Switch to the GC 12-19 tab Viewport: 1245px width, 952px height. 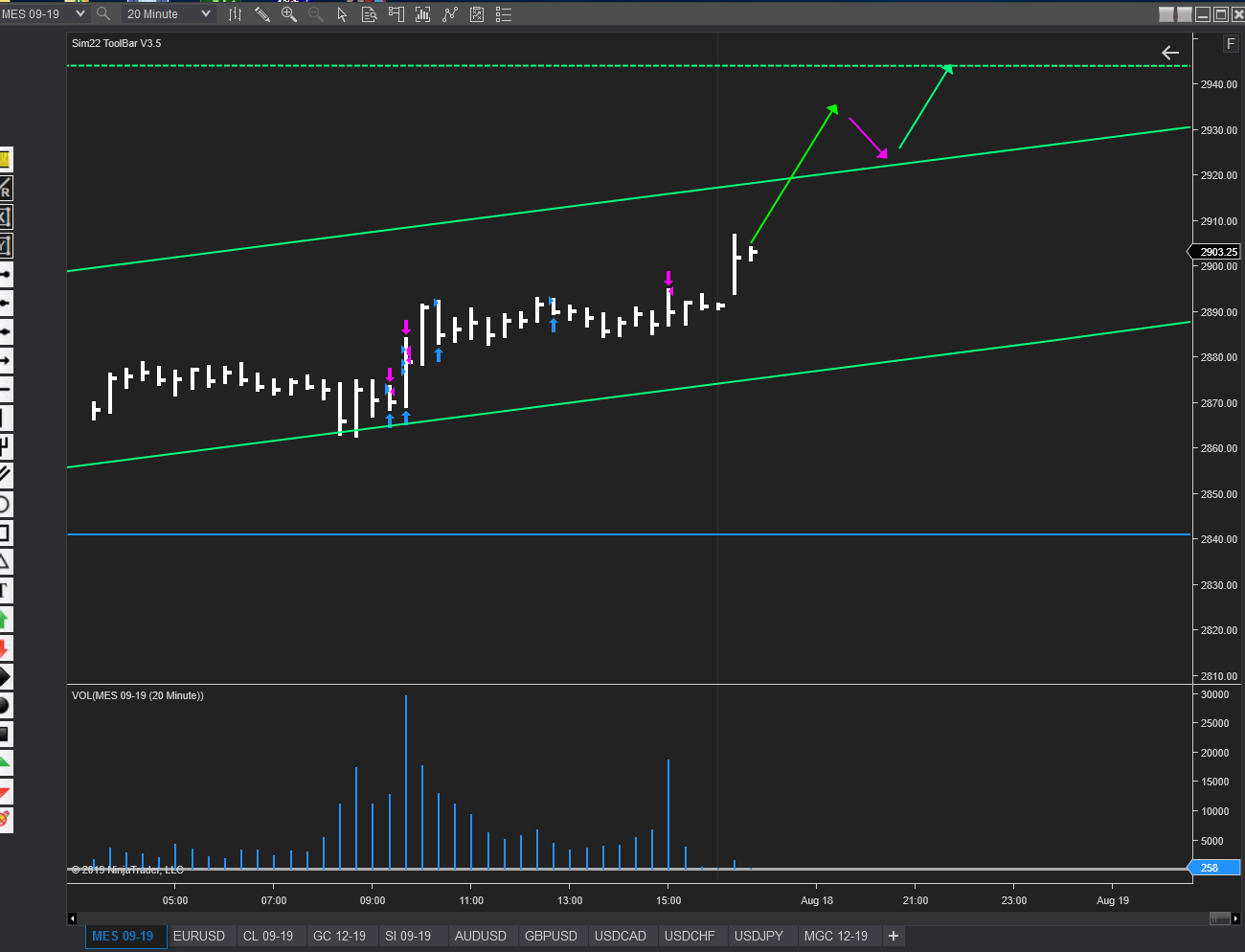click(339, 936)
